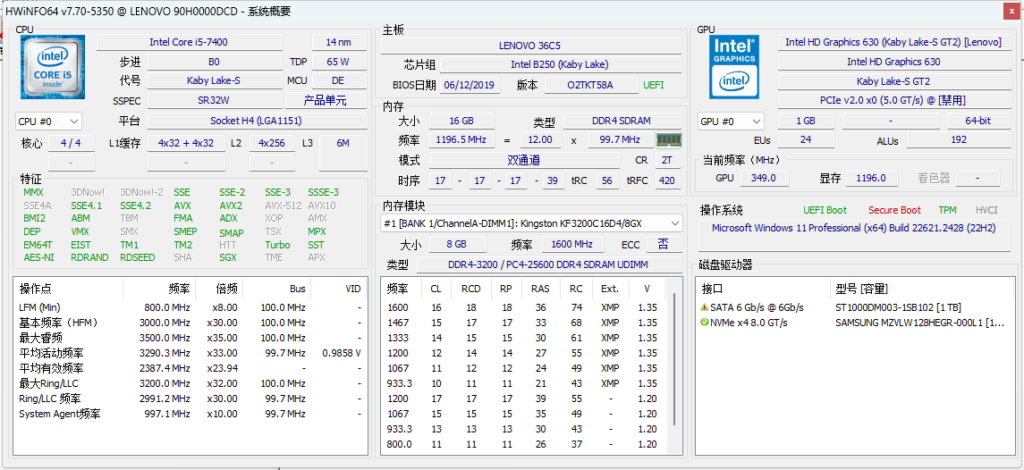Click the 最大睿频 row

coord(190,337)
